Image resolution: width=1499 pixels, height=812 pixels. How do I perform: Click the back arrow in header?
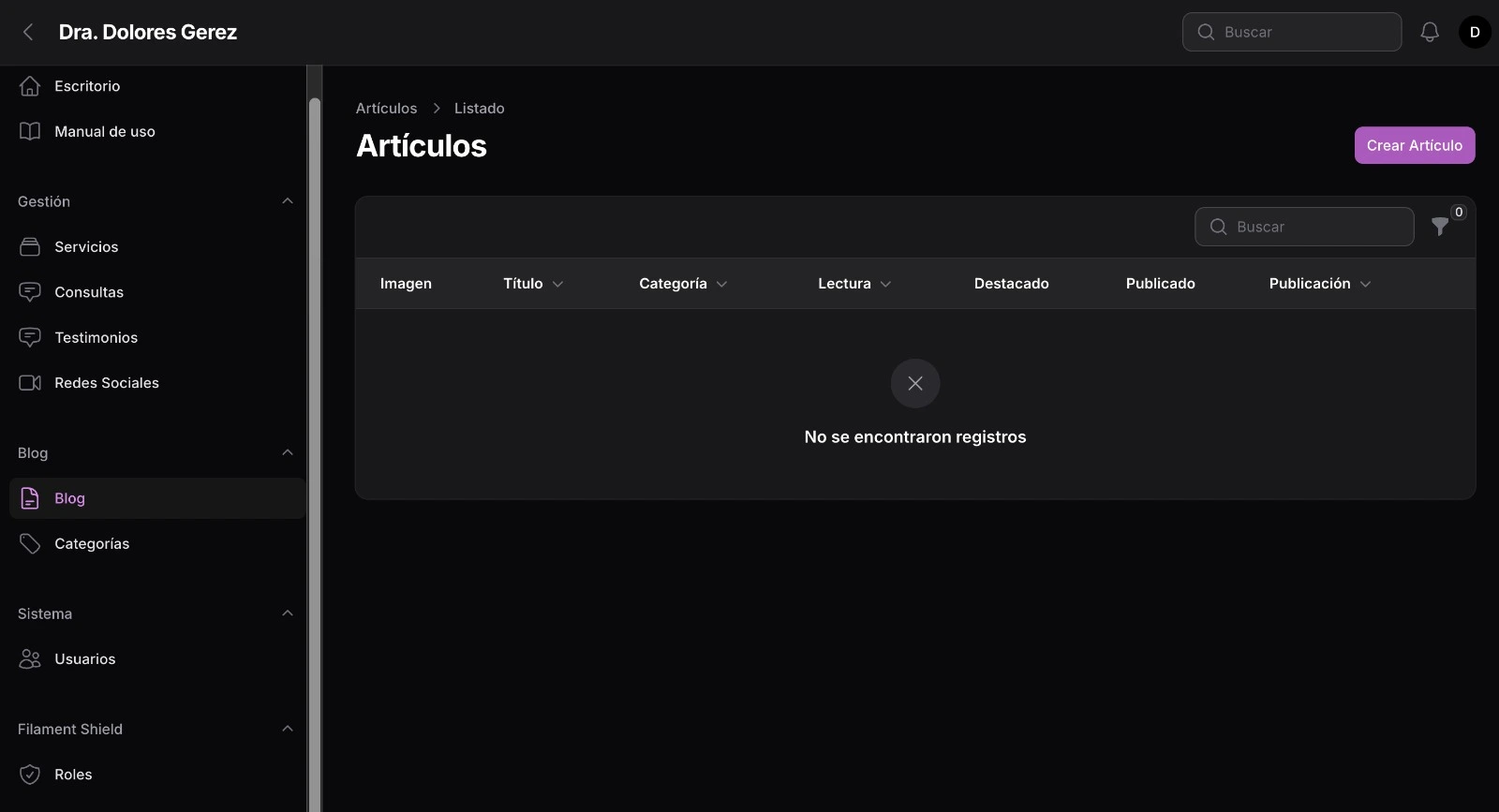(x=28, y=32)
